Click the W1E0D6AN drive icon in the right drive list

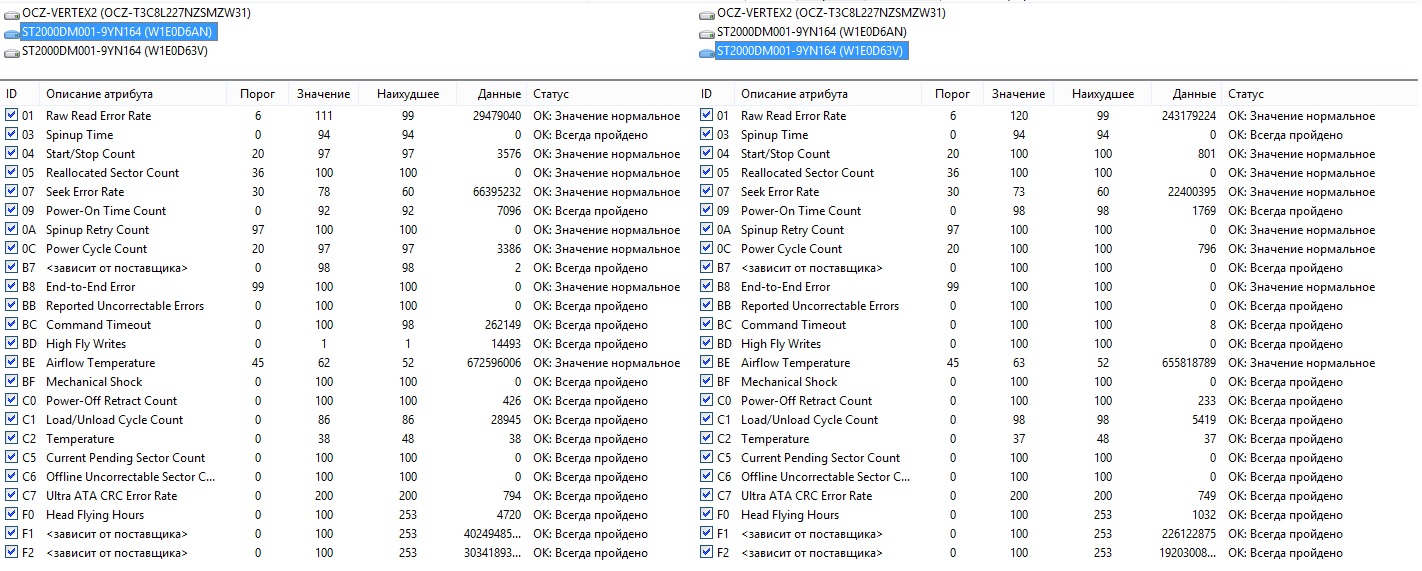point(707,32)
